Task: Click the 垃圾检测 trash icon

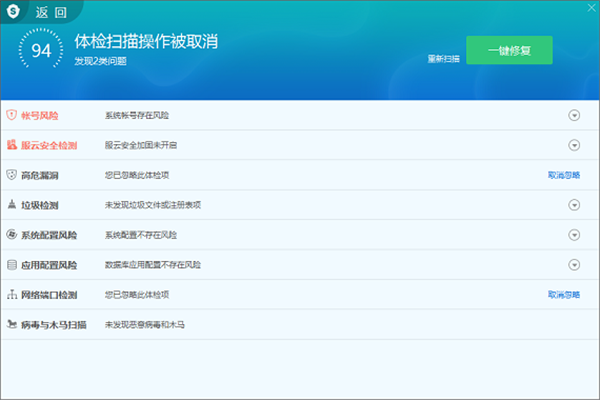Action: [x=12, y=205]
